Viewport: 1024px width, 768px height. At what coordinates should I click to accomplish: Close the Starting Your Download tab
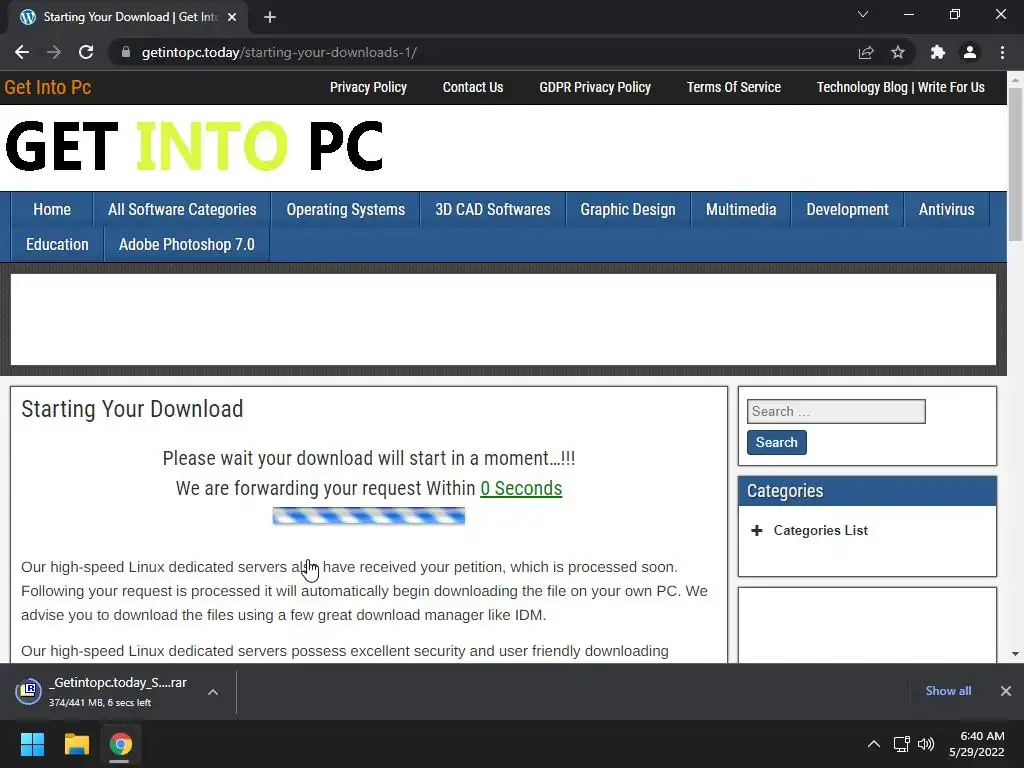pos(232,17)
